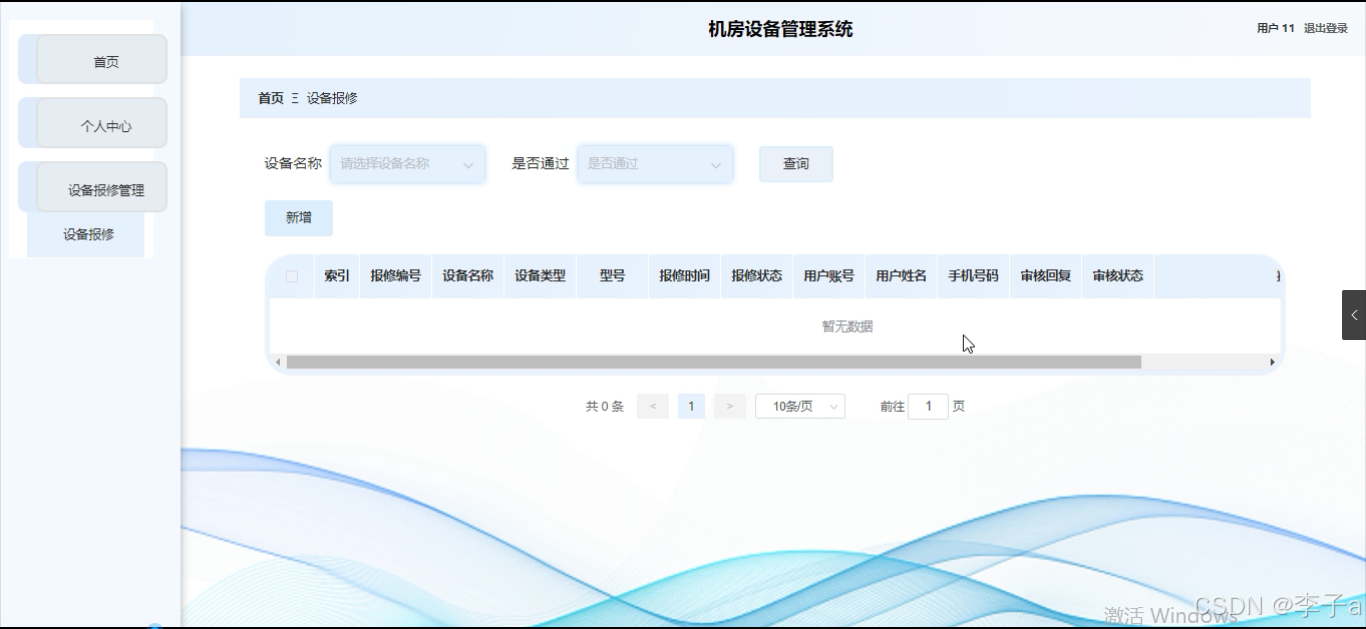
Task: Click the 索引 column header
Action: (337, 276)
